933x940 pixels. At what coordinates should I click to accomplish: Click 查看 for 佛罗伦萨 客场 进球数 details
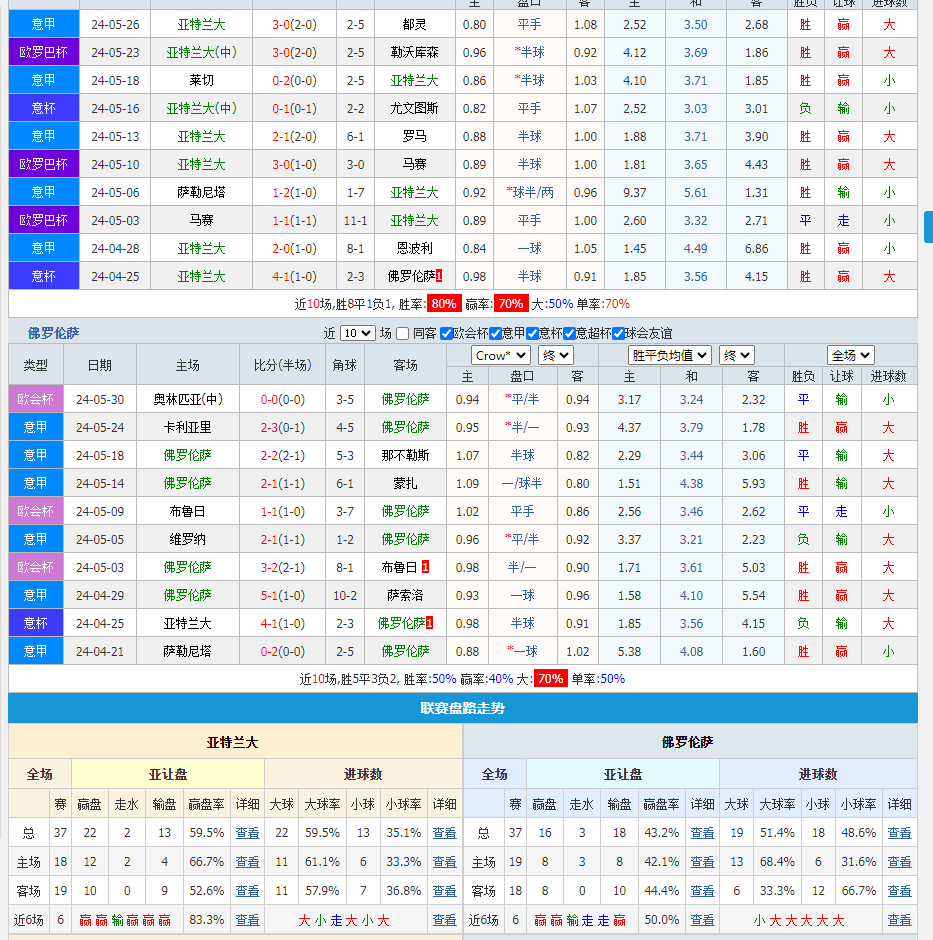point(899,891)
